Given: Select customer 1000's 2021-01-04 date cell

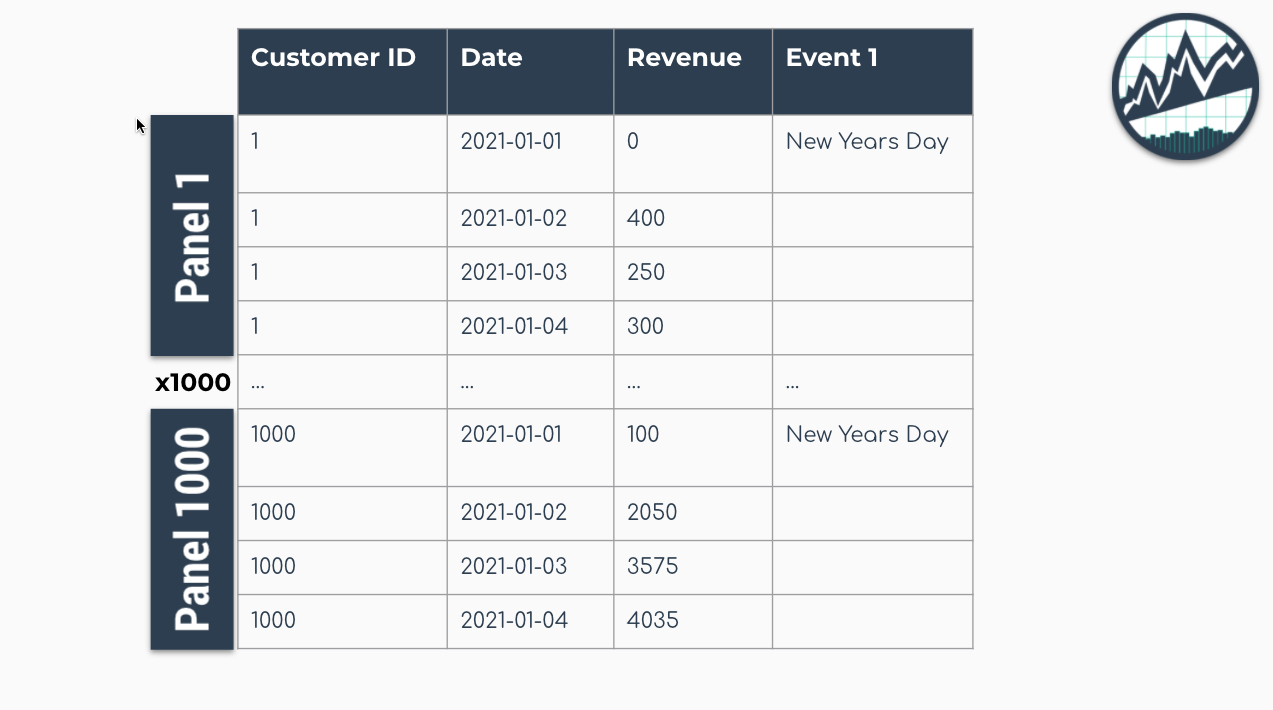Looking at the screenshot, I should (x=514, y=621).
